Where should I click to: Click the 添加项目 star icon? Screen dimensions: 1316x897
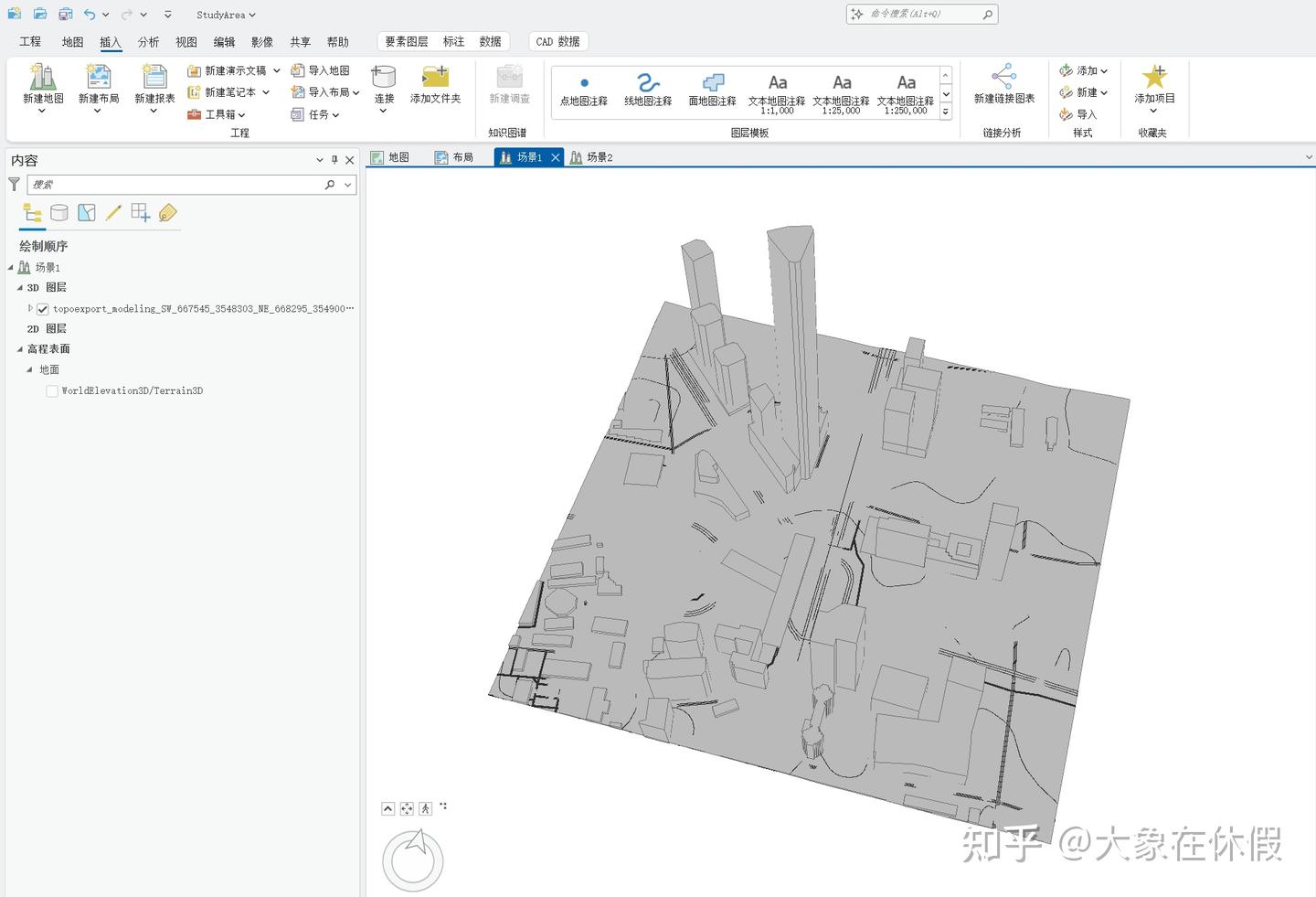tap(1155, 87)
